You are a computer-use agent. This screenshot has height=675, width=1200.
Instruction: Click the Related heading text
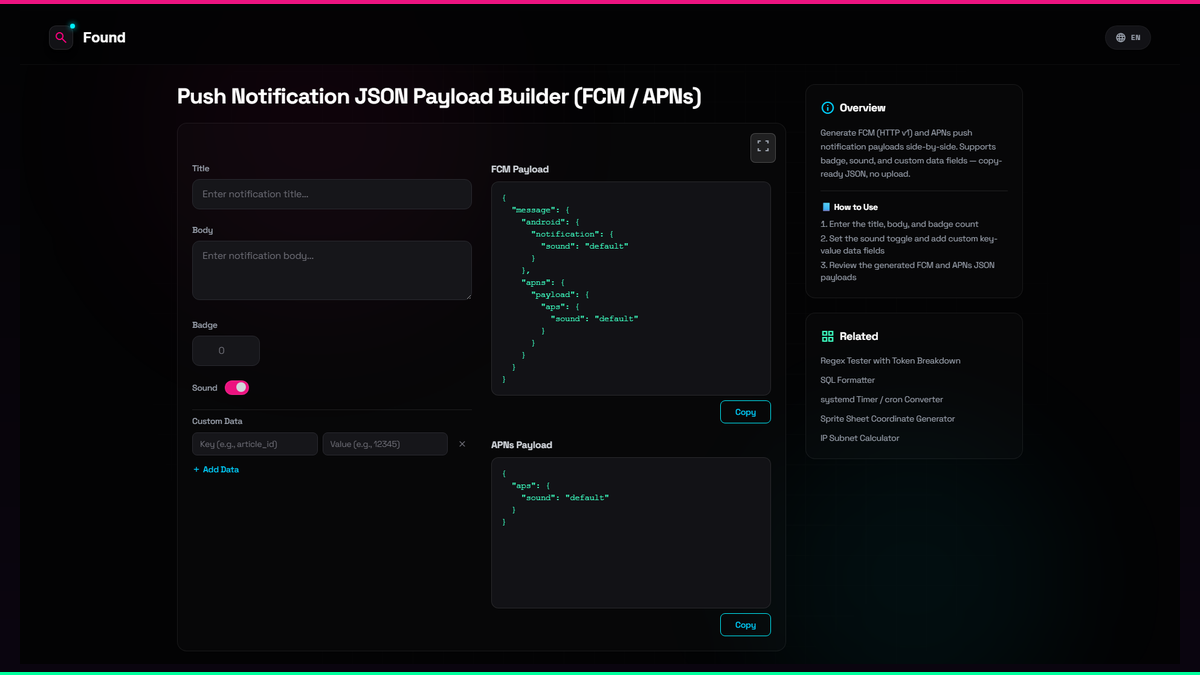pyautogui.click(x=859, y=337)
